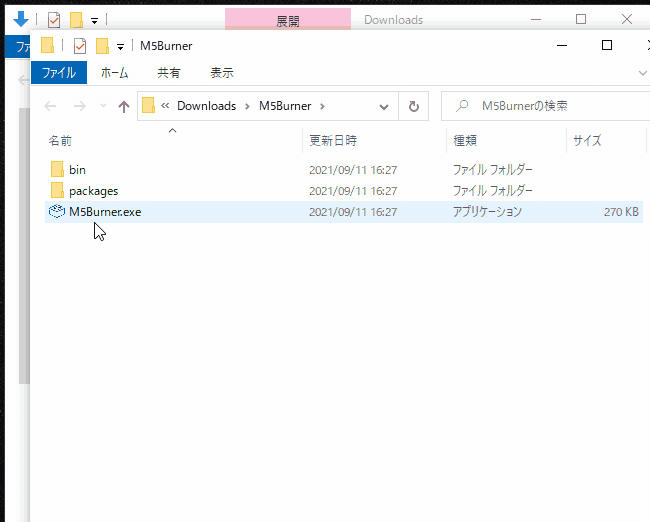This screenshot has width=650, height=522.
Task: Open quick access dropdown in Downloads window title bar
Action: click(x=95, y=21)
